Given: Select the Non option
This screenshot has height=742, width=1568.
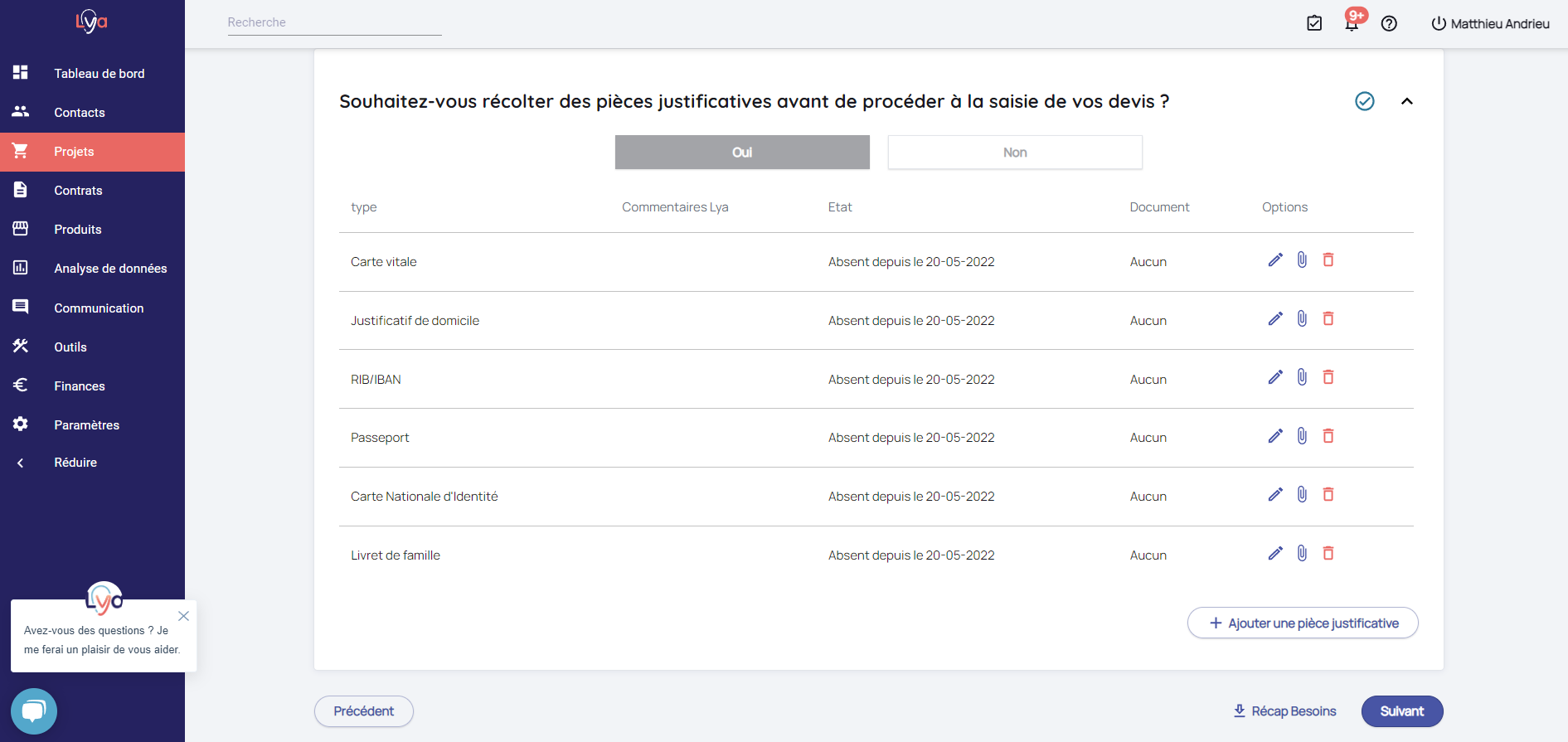Looking at the screenshot, I should click(1015, 153).
